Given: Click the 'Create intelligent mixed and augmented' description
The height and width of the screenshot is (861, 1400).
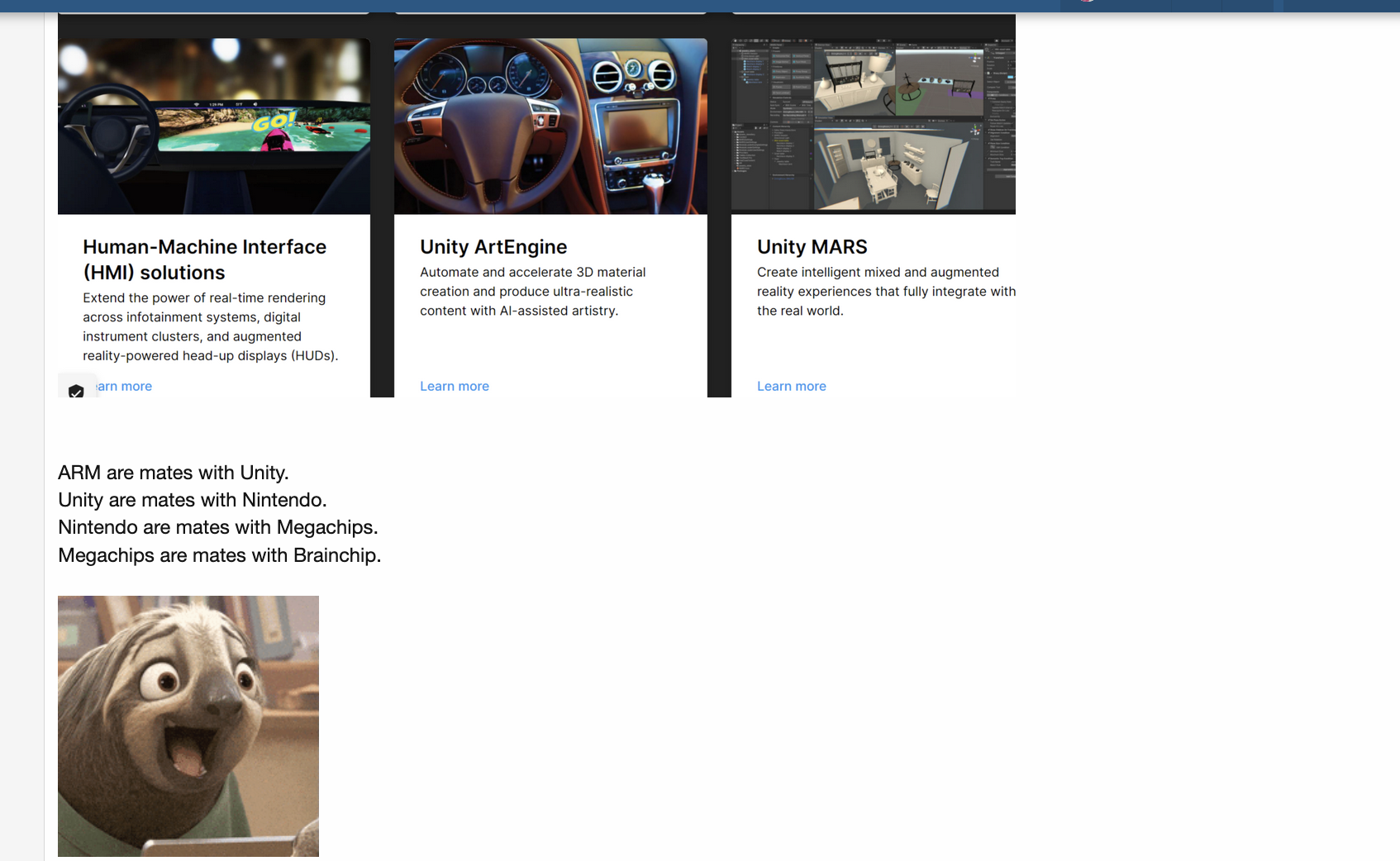Looking at the screenshot, I should pos(886,292).
